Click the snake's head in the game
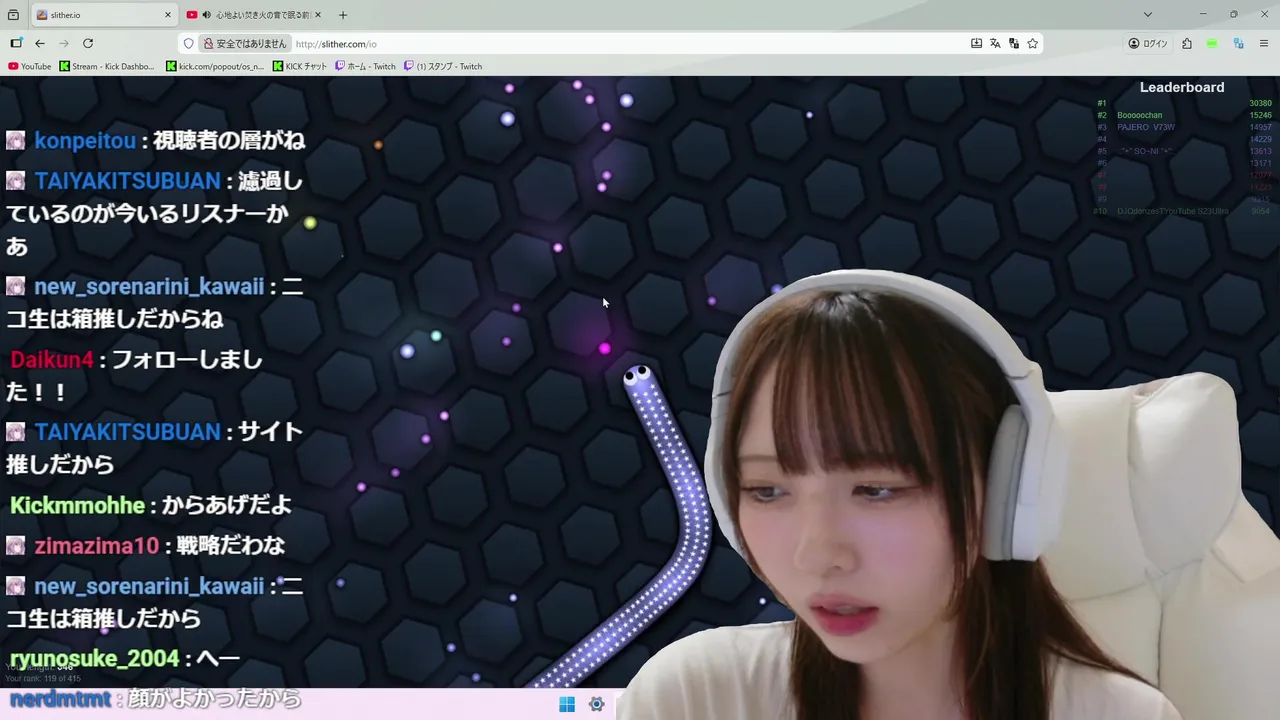 638,379
